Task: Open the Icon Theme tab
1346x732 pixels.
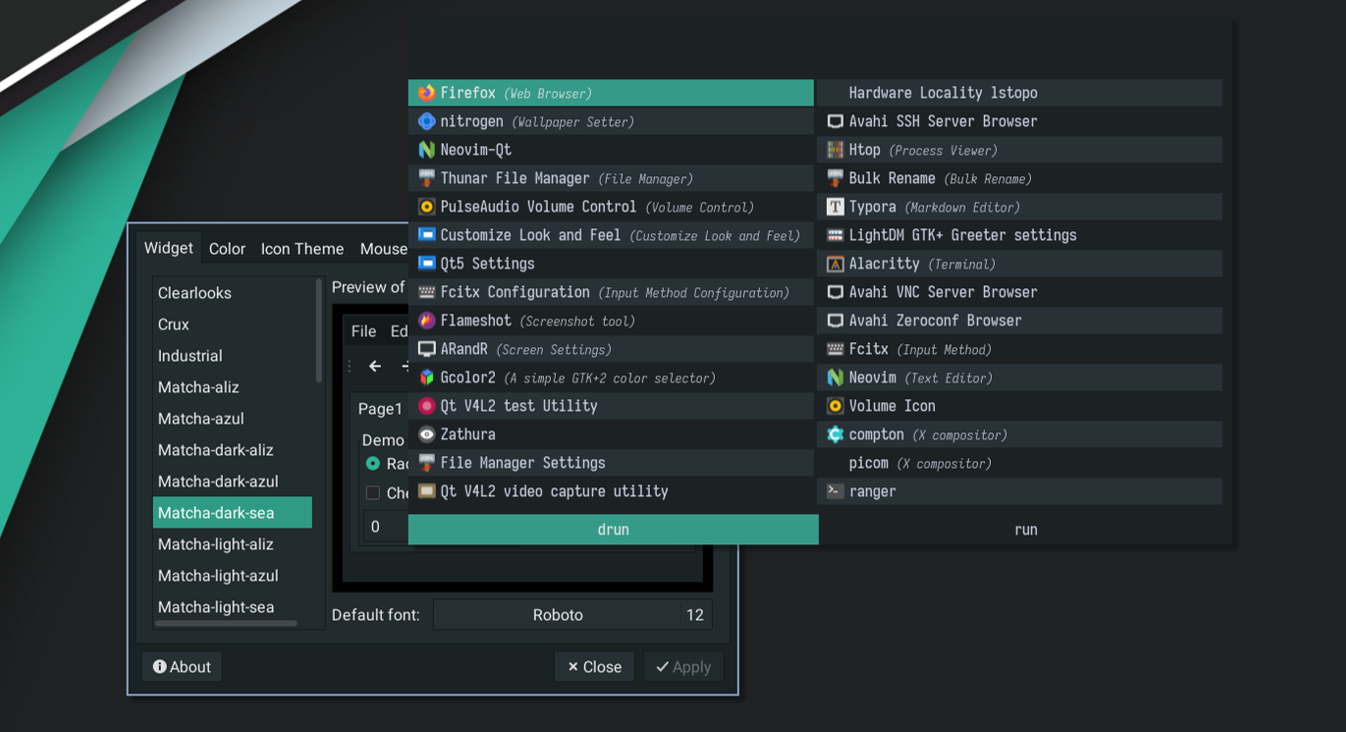Action: click(302, 249)
